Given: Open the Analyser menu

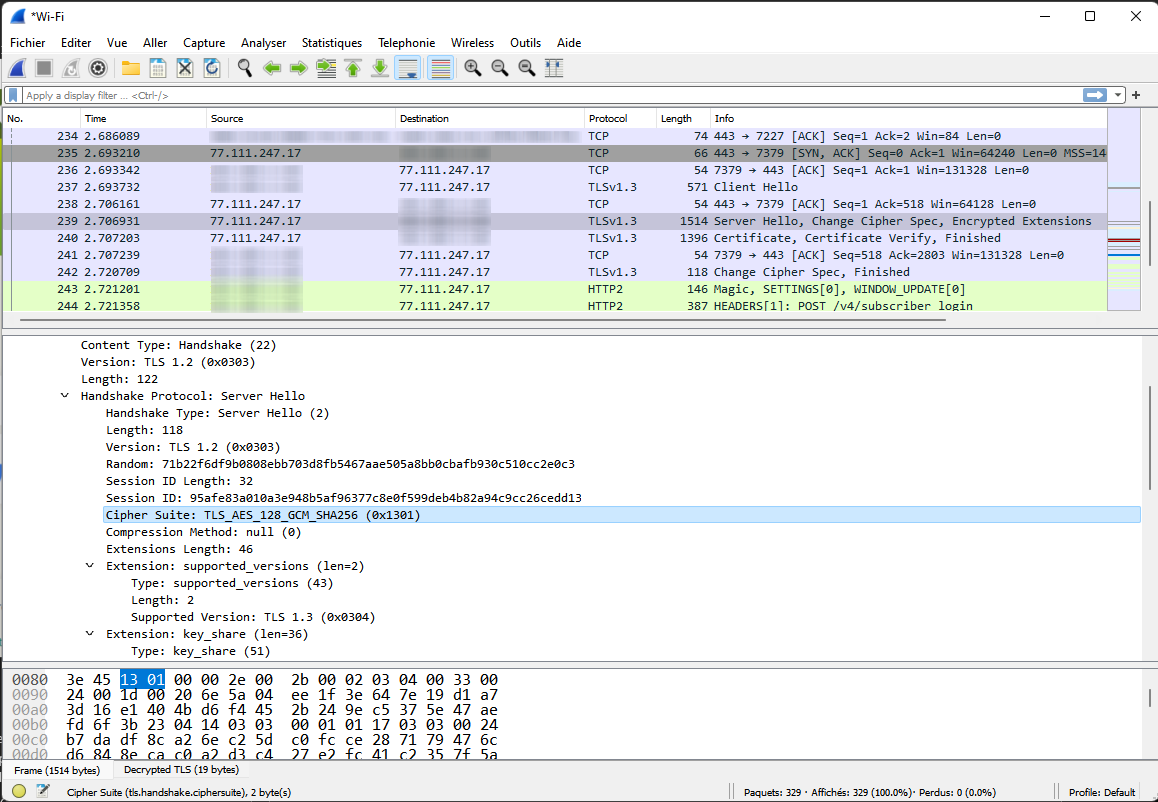Looking at the screenshot, I should click(x=264, y=43).
